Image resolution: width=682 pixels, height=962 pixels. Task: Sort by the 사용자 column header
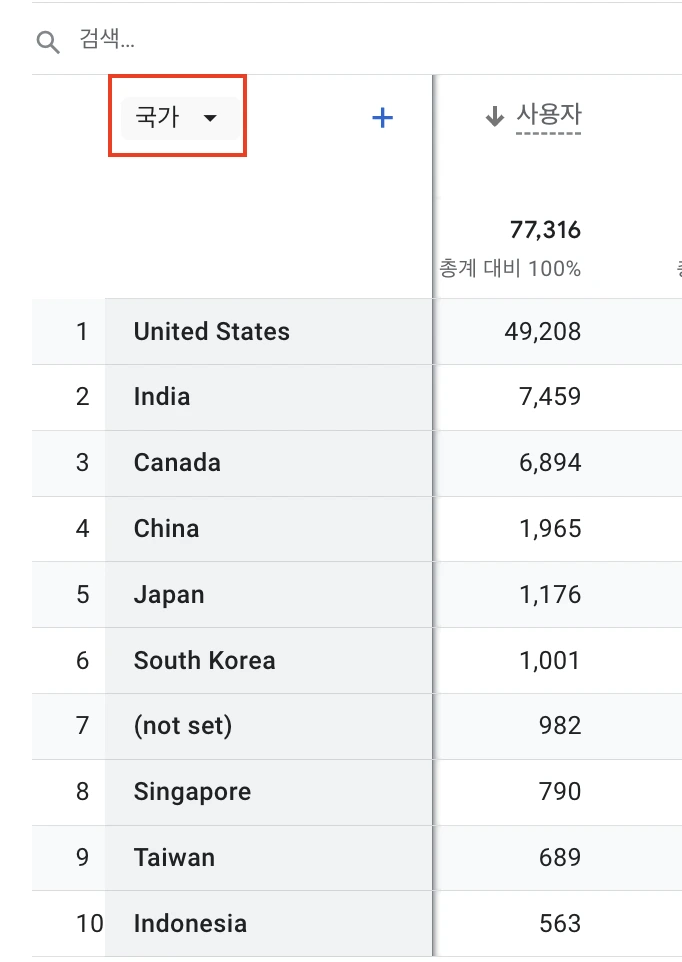click(x=548, y=116)
